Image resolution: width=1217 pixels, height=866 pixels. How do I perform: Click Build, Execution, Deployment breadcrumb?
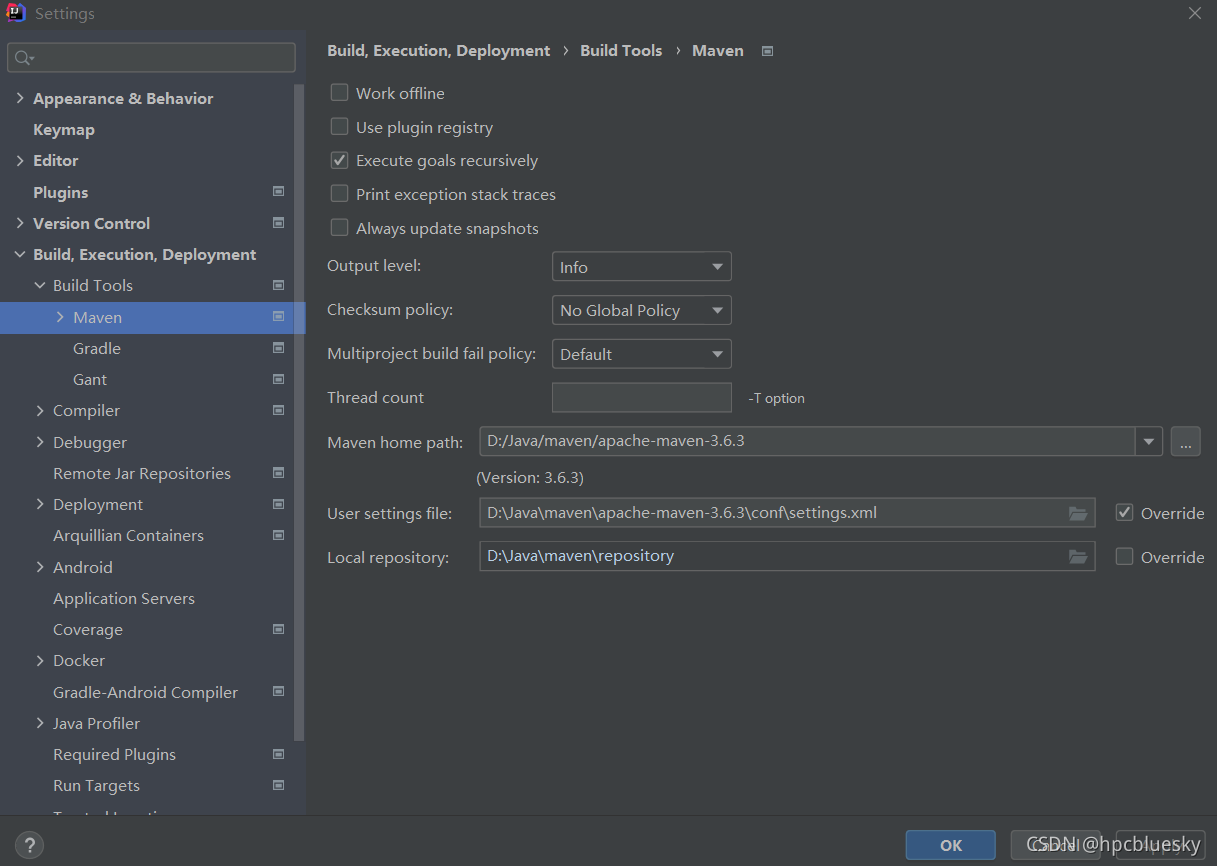point(439,50)
